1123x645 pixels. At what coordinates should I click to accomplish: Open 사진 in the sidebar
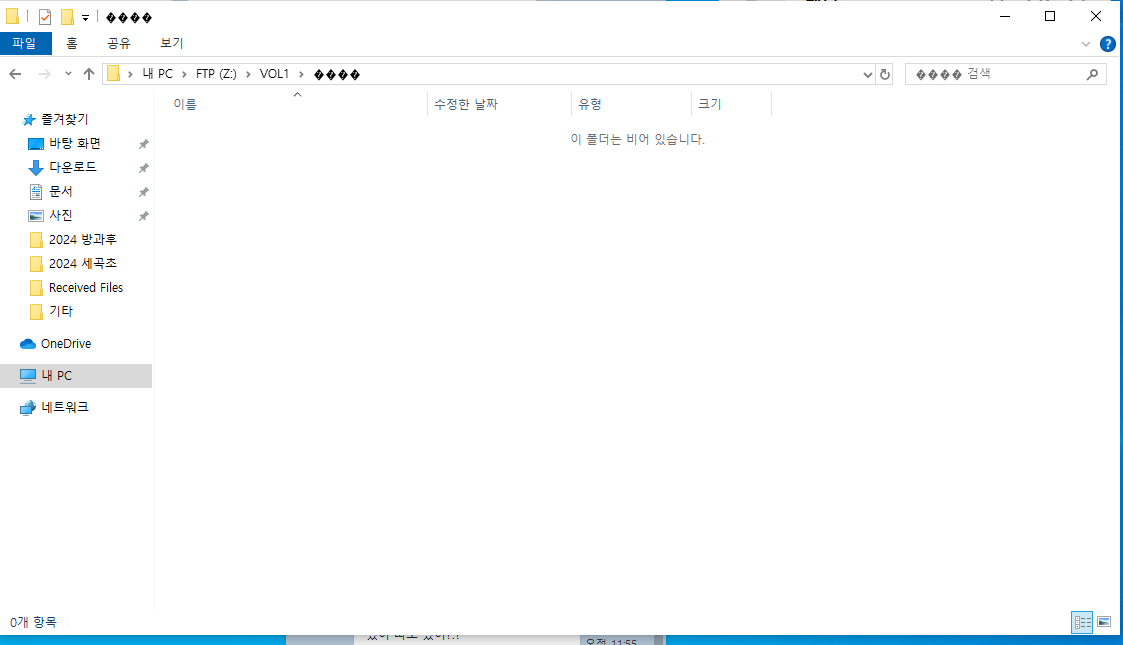(x=60, y=215)
